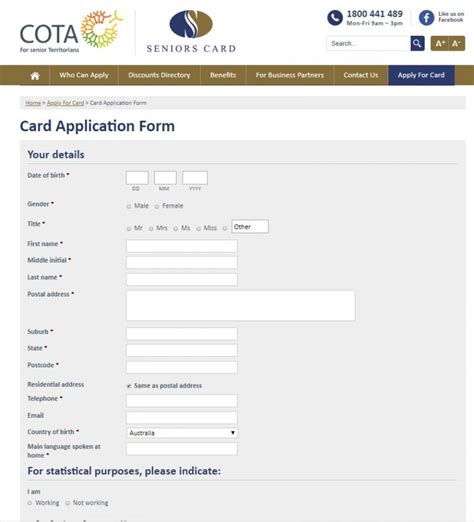Screen dimensions: 474x522
Task: Click the site Search input box
Action: pos(368,43)
